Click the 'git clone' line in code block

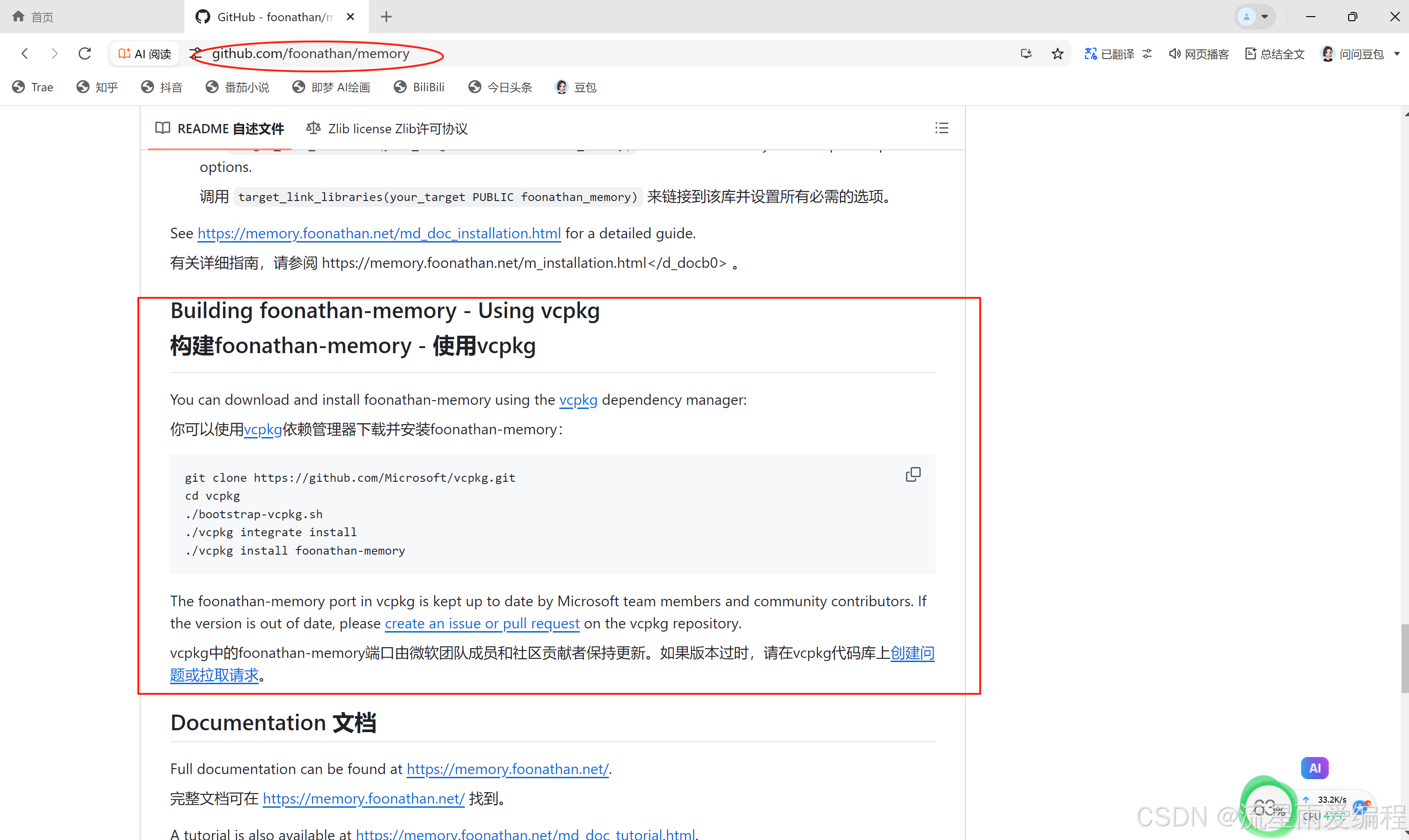pos(350,478)
